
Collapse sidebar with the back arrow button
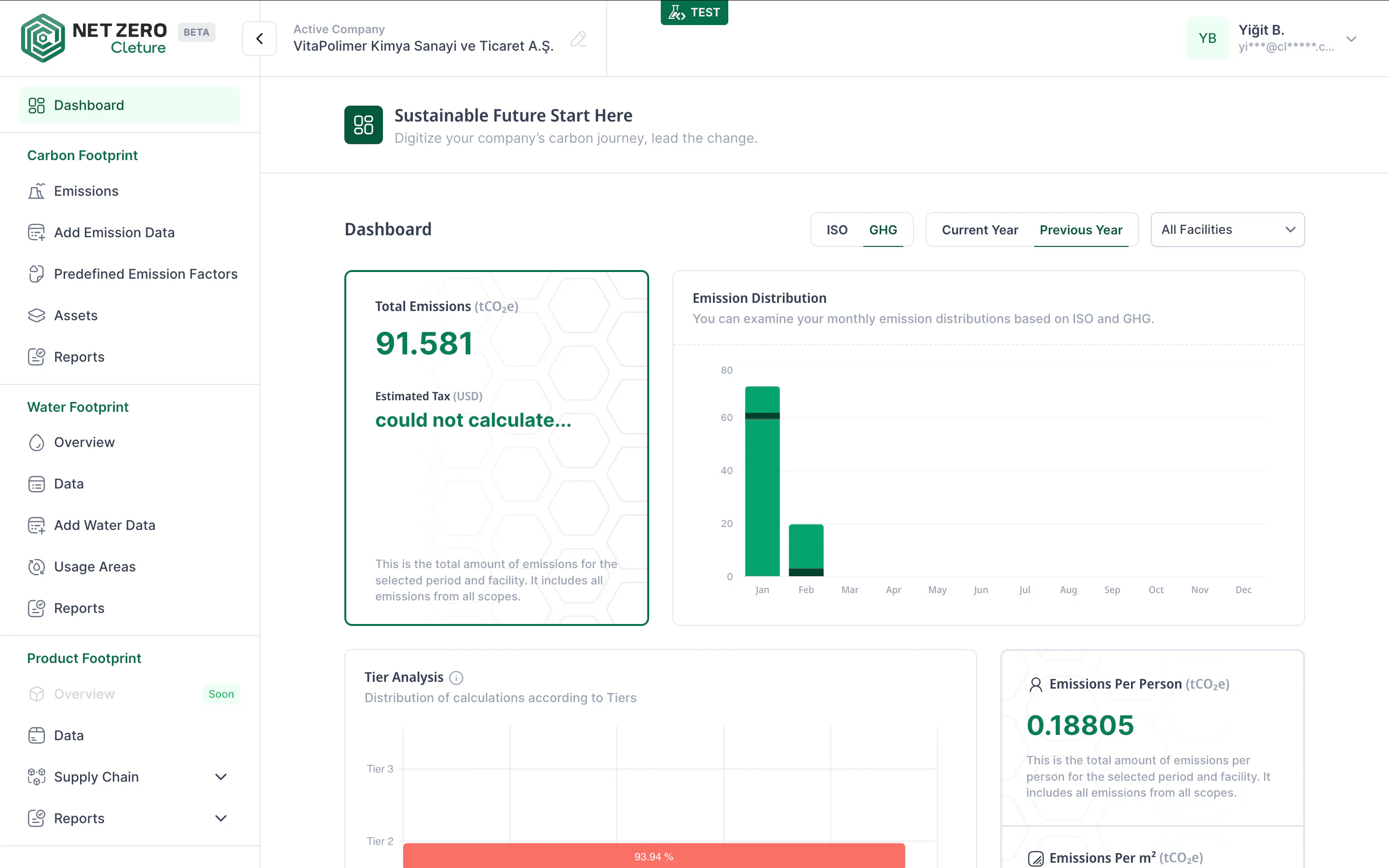[x=259, y=39]
